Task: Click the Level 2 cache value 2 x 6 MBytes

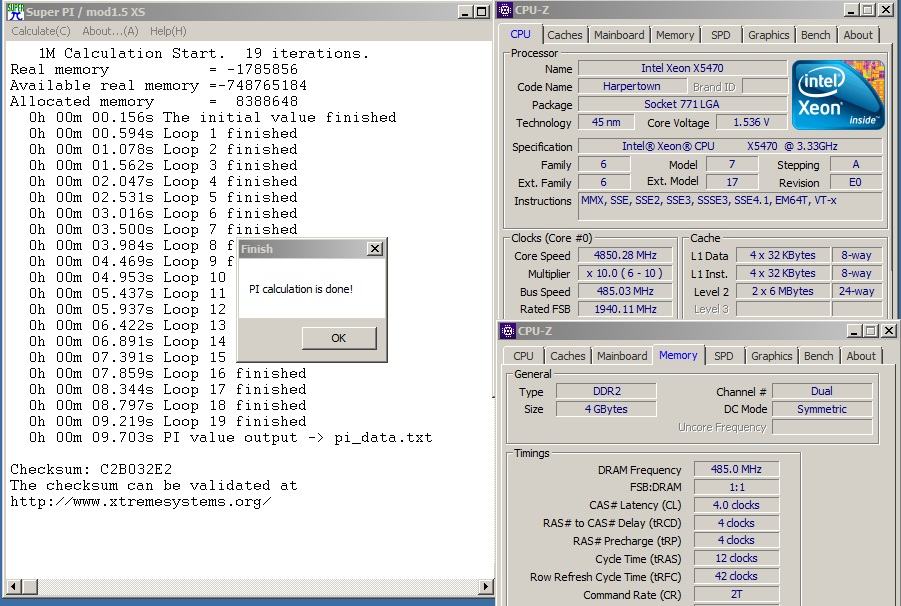Action: [783, 291]
